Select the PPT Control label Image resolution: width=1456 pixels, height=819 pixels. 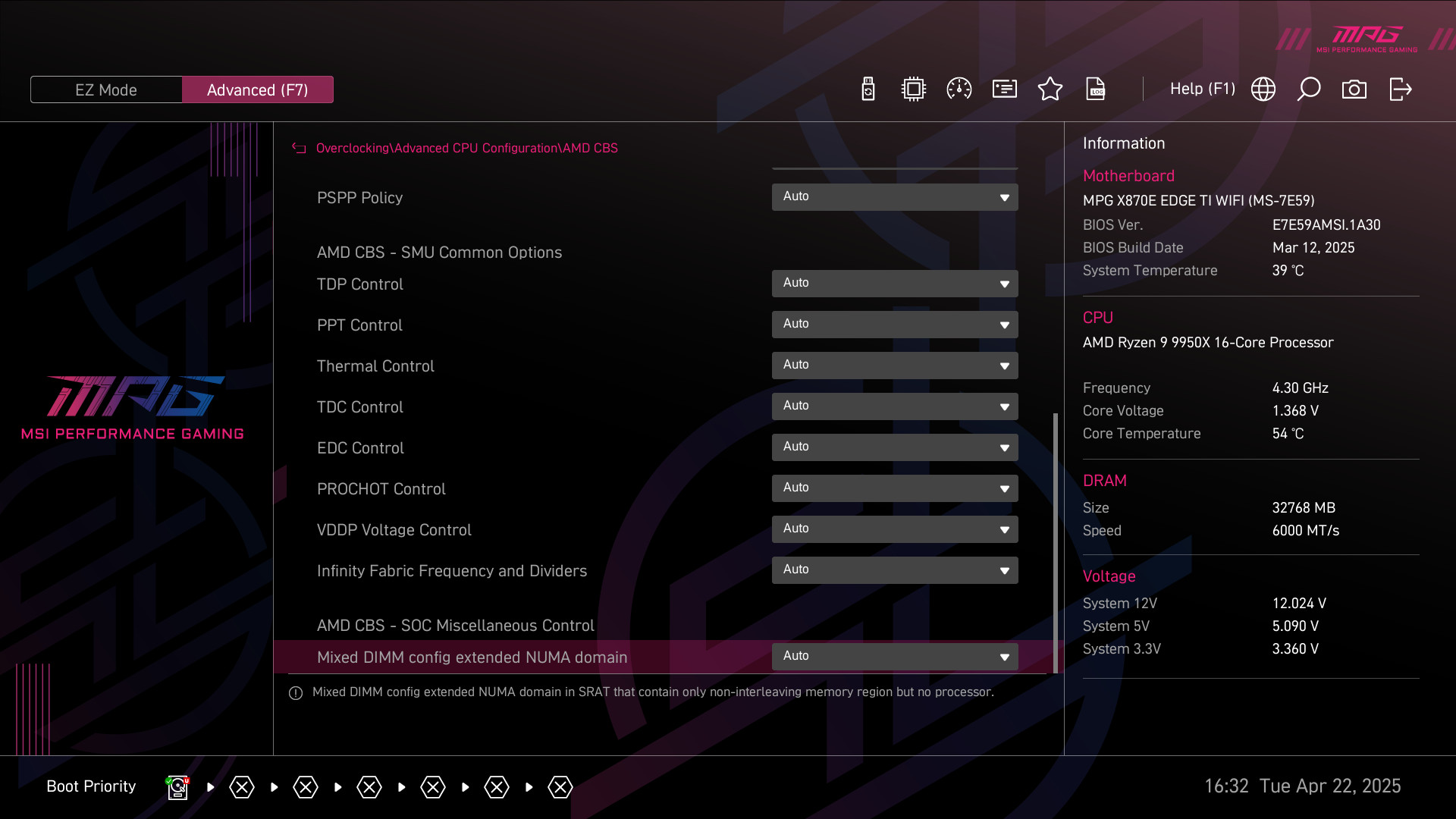click(x=359, y=325)
